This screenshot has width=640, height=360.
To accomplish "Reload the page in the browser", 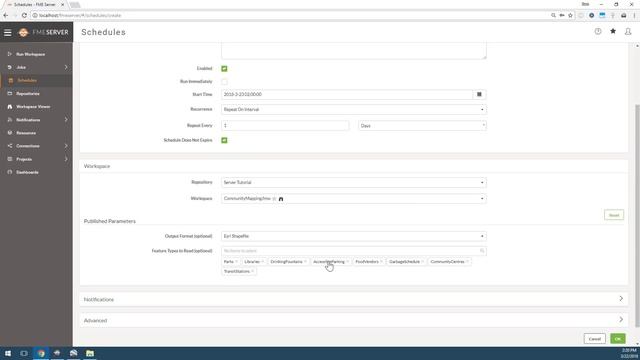I will tap(24, 15).
